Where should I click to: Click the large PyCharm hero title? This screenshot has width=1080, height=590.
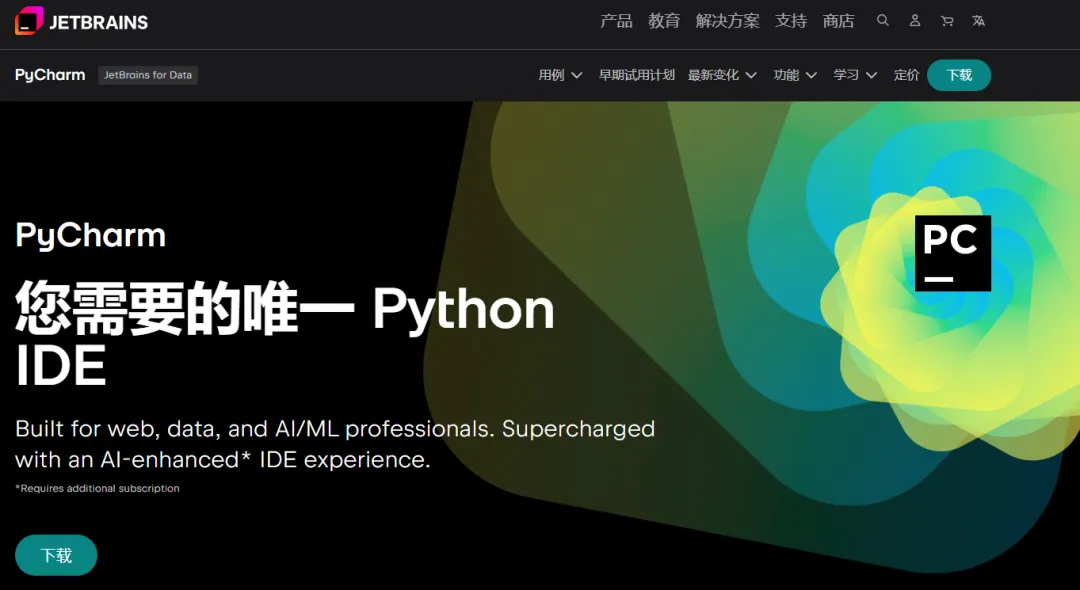(x=90, y=235)
